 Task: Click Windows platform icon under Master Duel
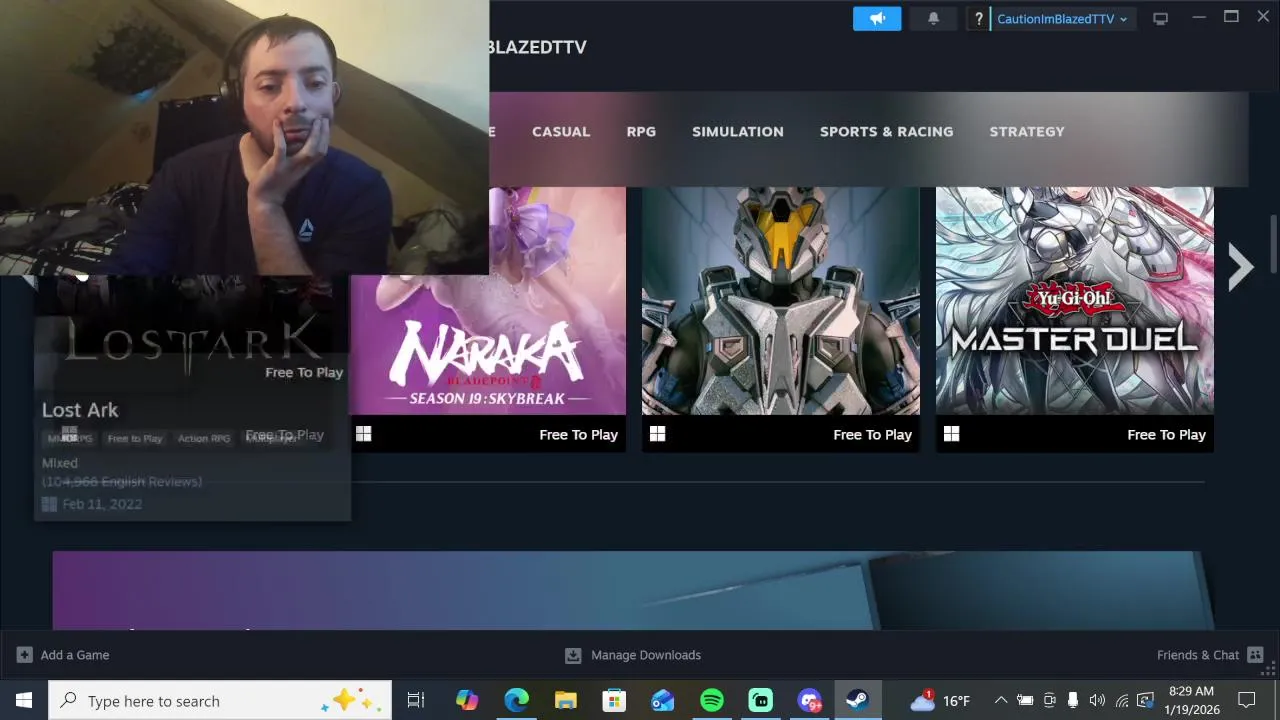(952, 434)
